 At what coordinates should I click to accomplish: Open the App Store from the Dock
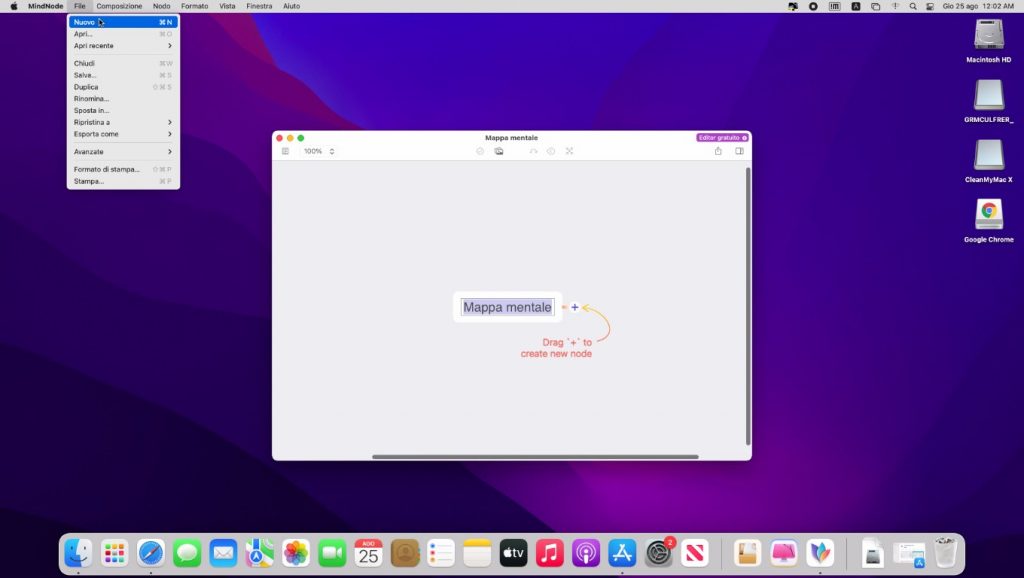(622, 552)
